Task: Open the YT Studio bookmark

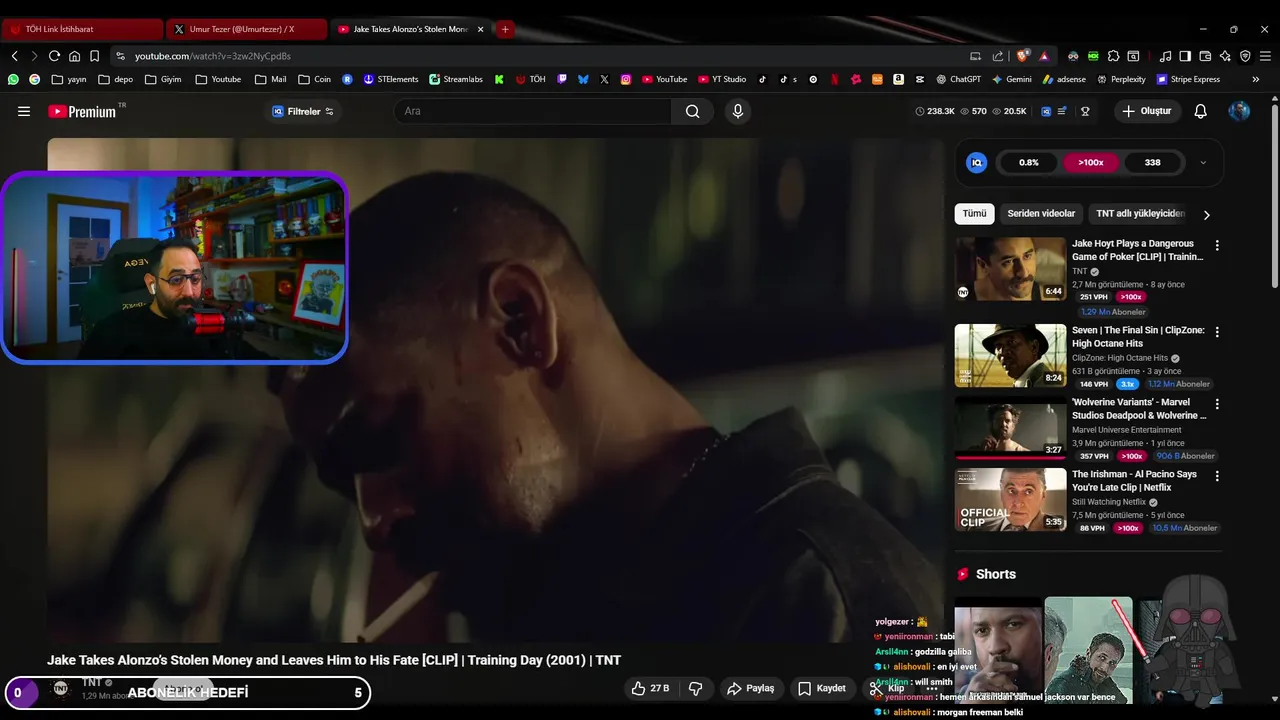Action: pyautogui.click(x=722, y=79)
